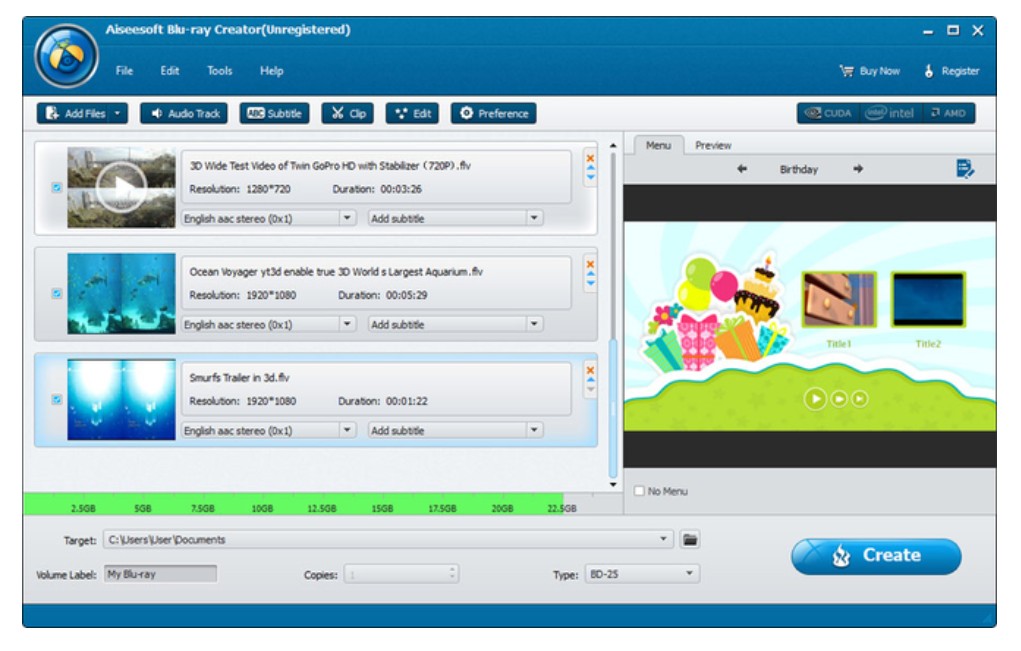Move Ocean Voyager video up arrow
This screenshot has width=1021, height=651.
[591, 274]
